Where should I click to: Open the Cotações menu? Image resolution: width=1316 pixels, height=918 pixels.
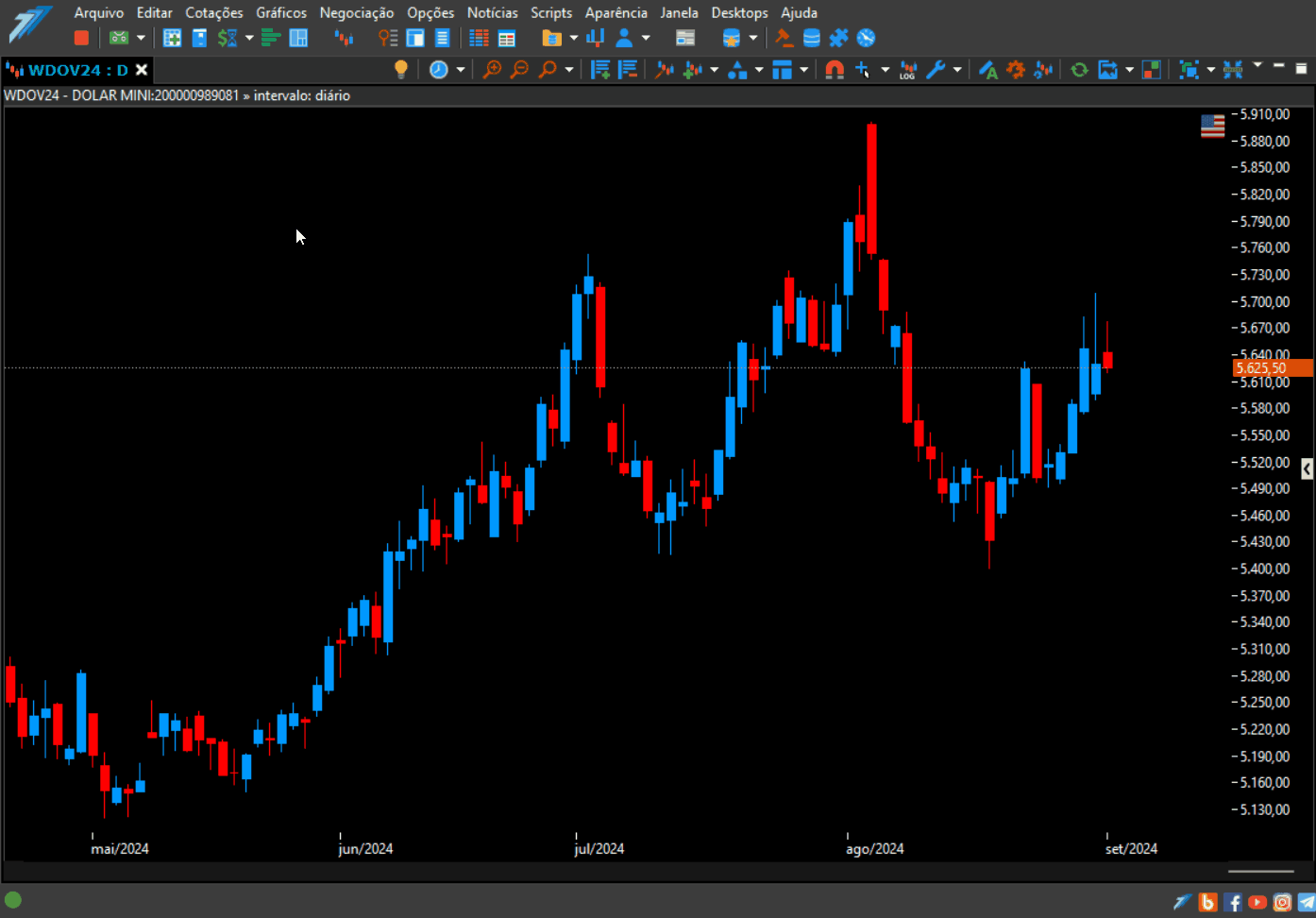coord(214,12)
